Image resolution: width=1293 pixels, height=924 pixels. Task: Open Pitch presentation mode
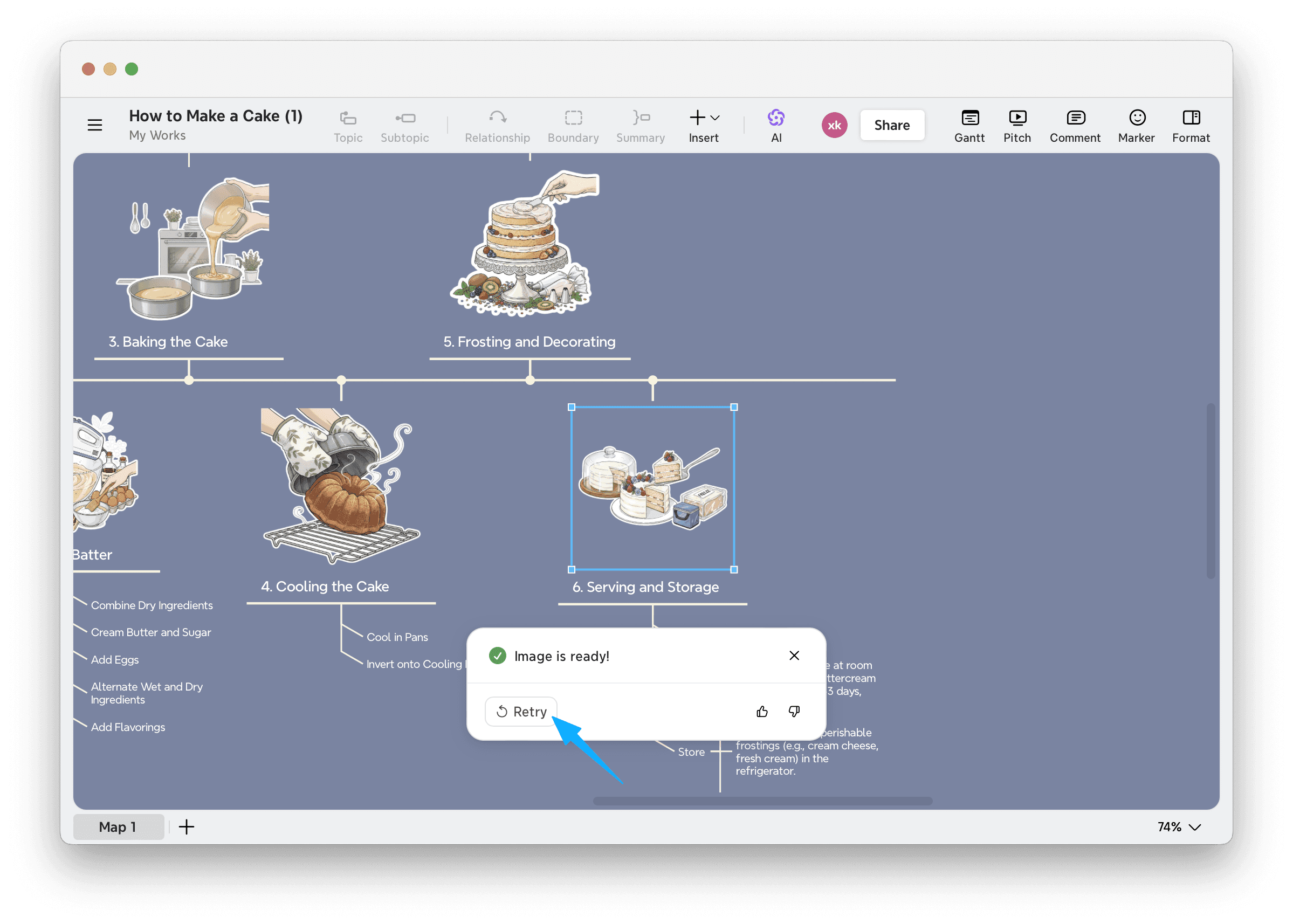(x=1017, y=126)
